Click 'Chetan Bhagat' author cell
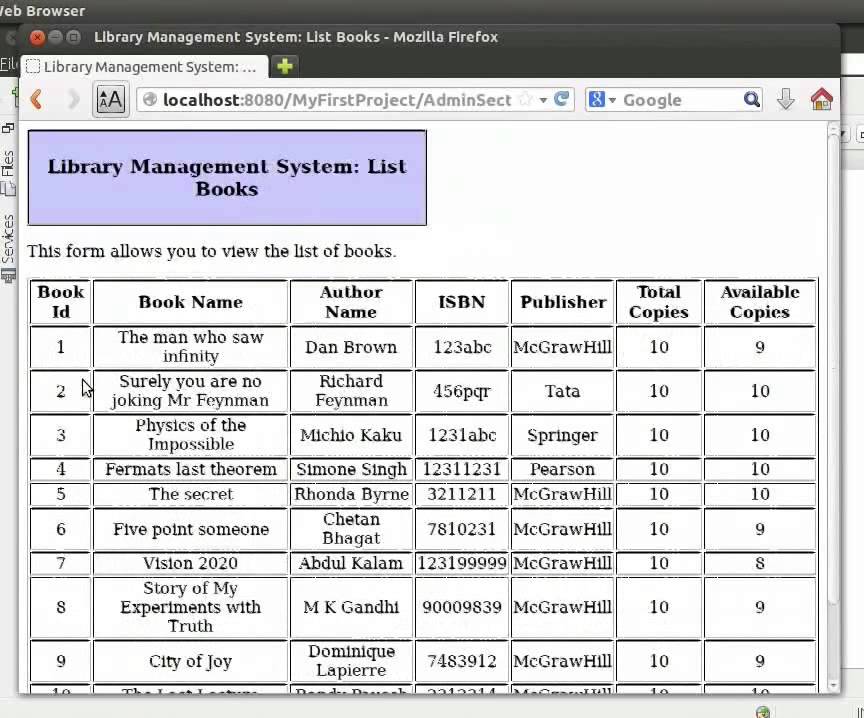 [x=351, y=529]
